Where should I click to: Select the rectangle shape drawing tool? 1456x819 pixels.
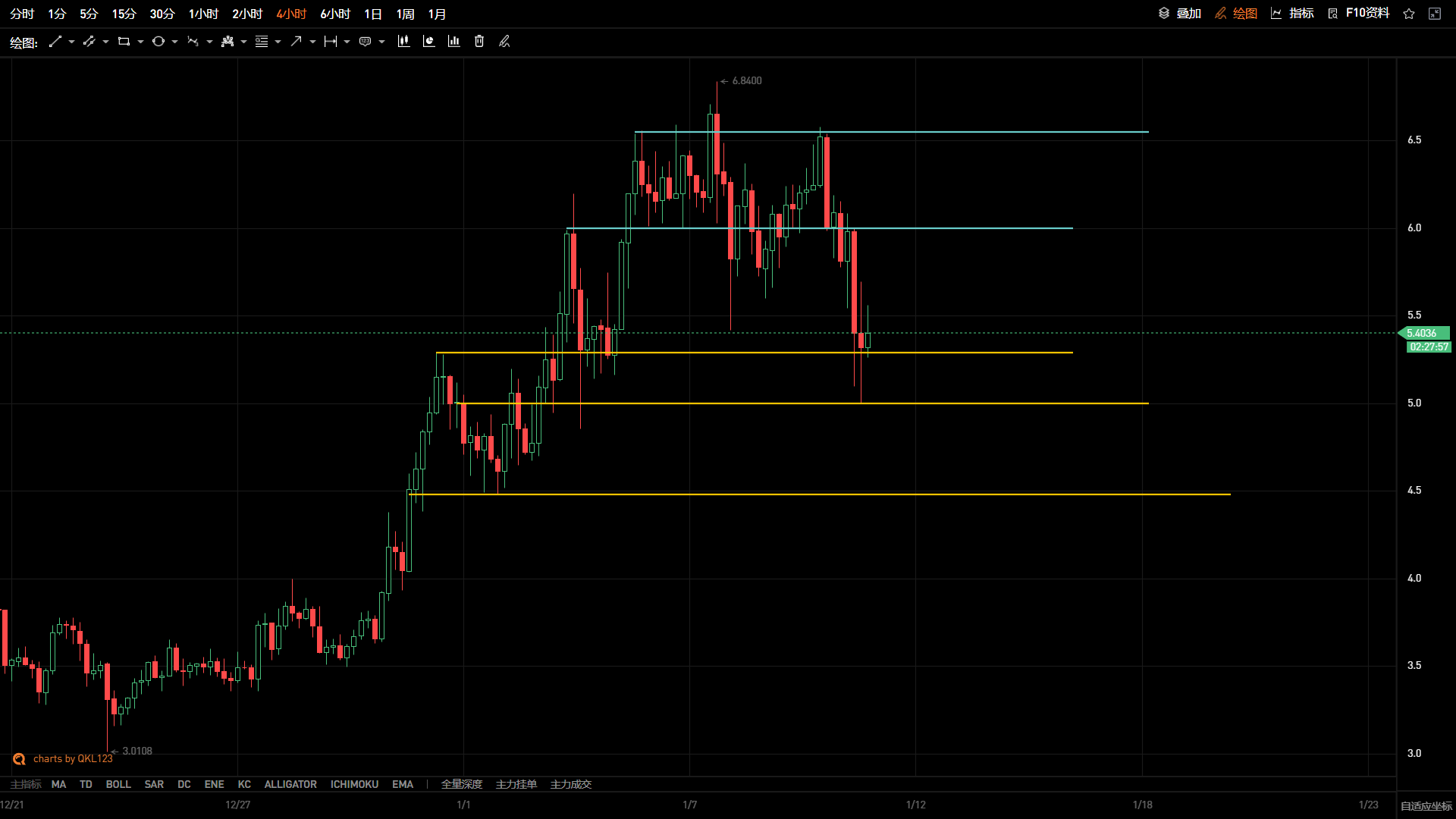124,42
